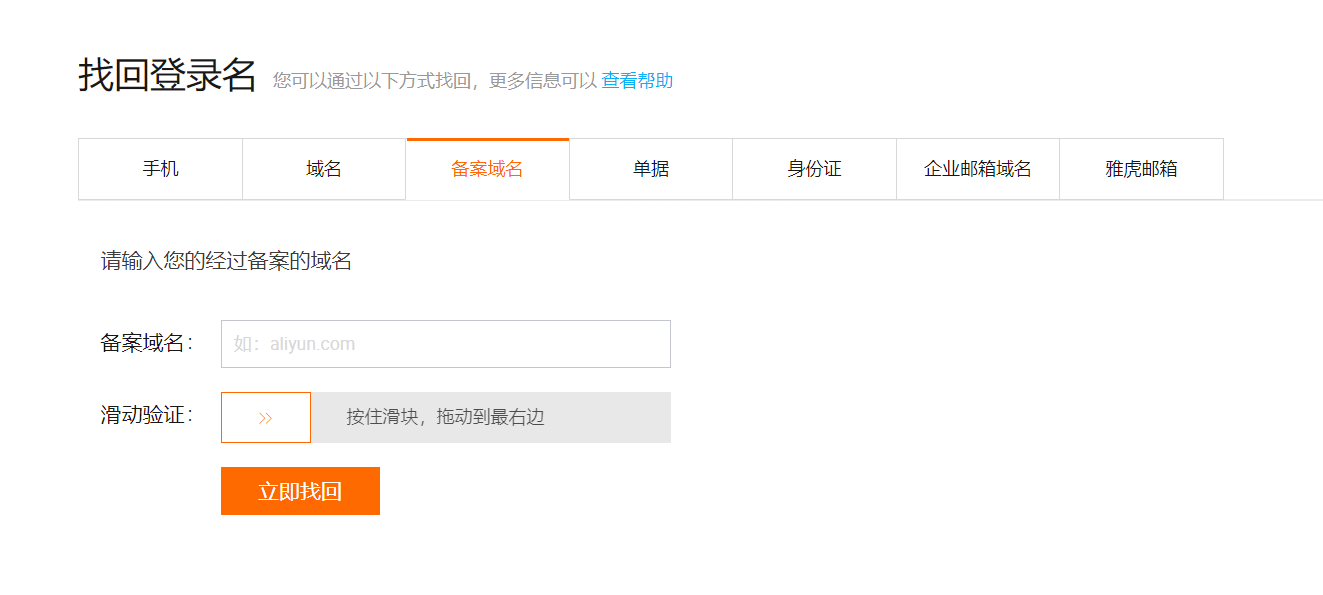
Task: Switch to the 手机 tab
Action: pyautogui.click(x=160, y=169)
